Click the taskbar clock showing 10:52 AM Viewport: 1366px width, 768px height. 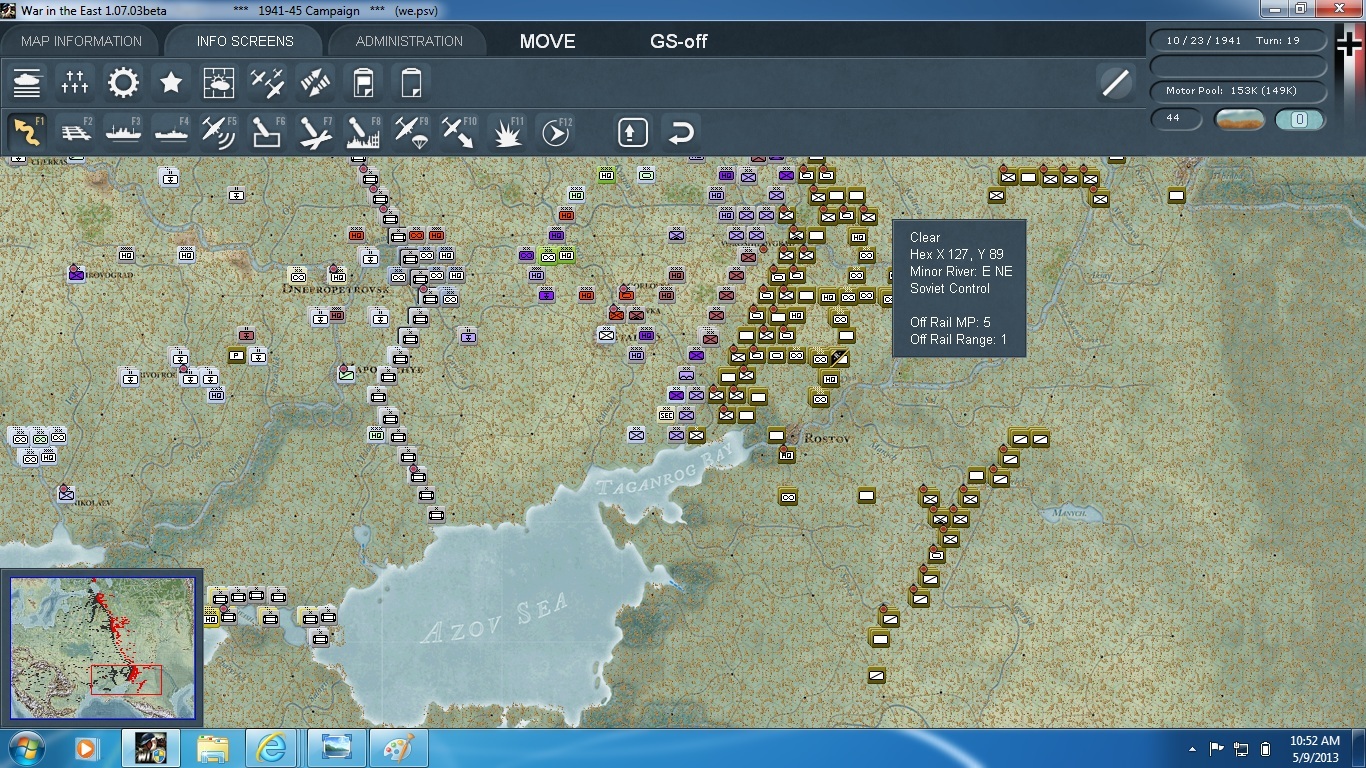click(1314, 749)
